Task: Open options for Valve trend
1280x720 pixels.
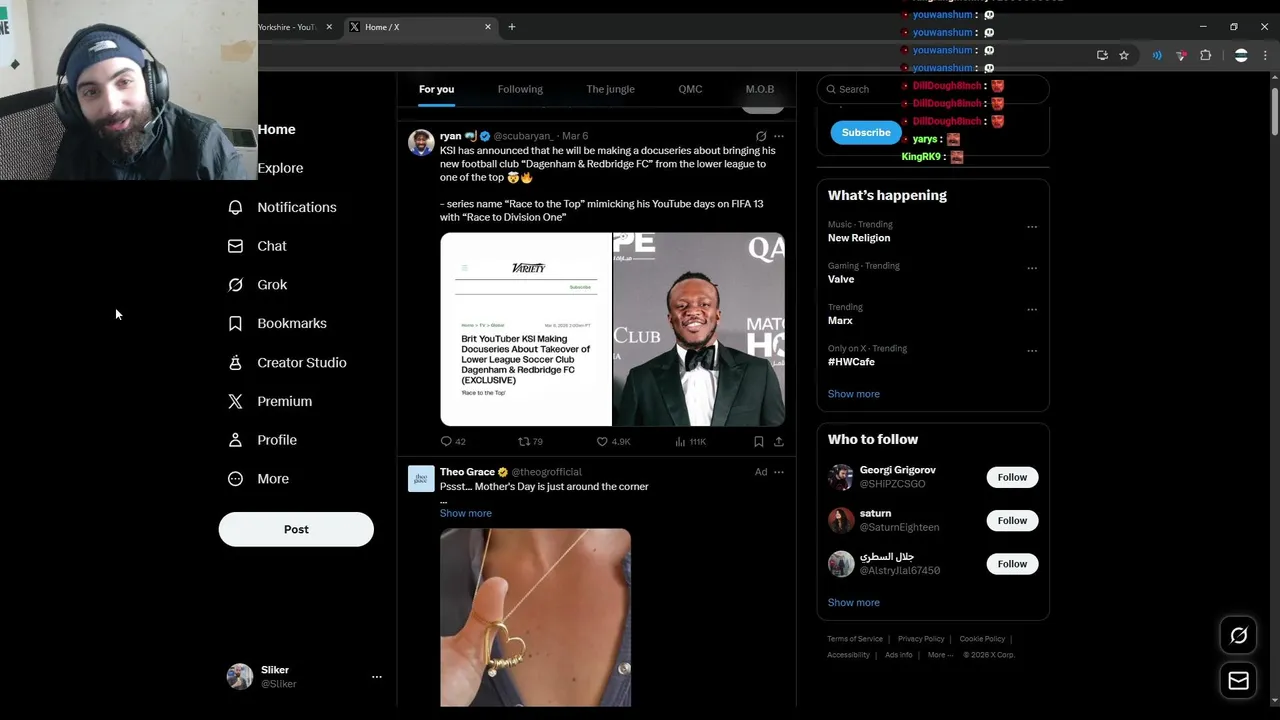Action: tap(1032, 268)
